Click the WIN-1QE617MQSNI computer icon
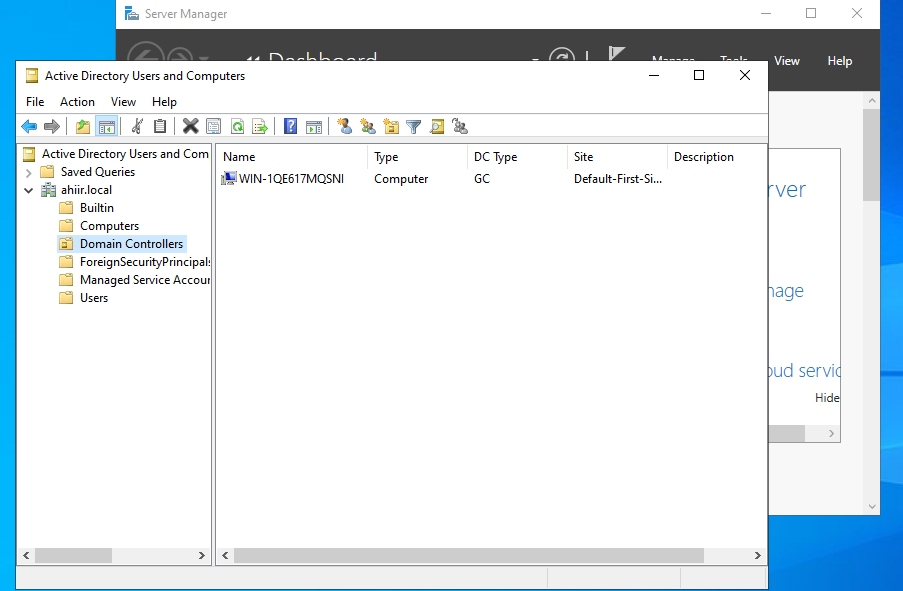The height and width of the screenshot is (591, 903). [x=229, y=179]
